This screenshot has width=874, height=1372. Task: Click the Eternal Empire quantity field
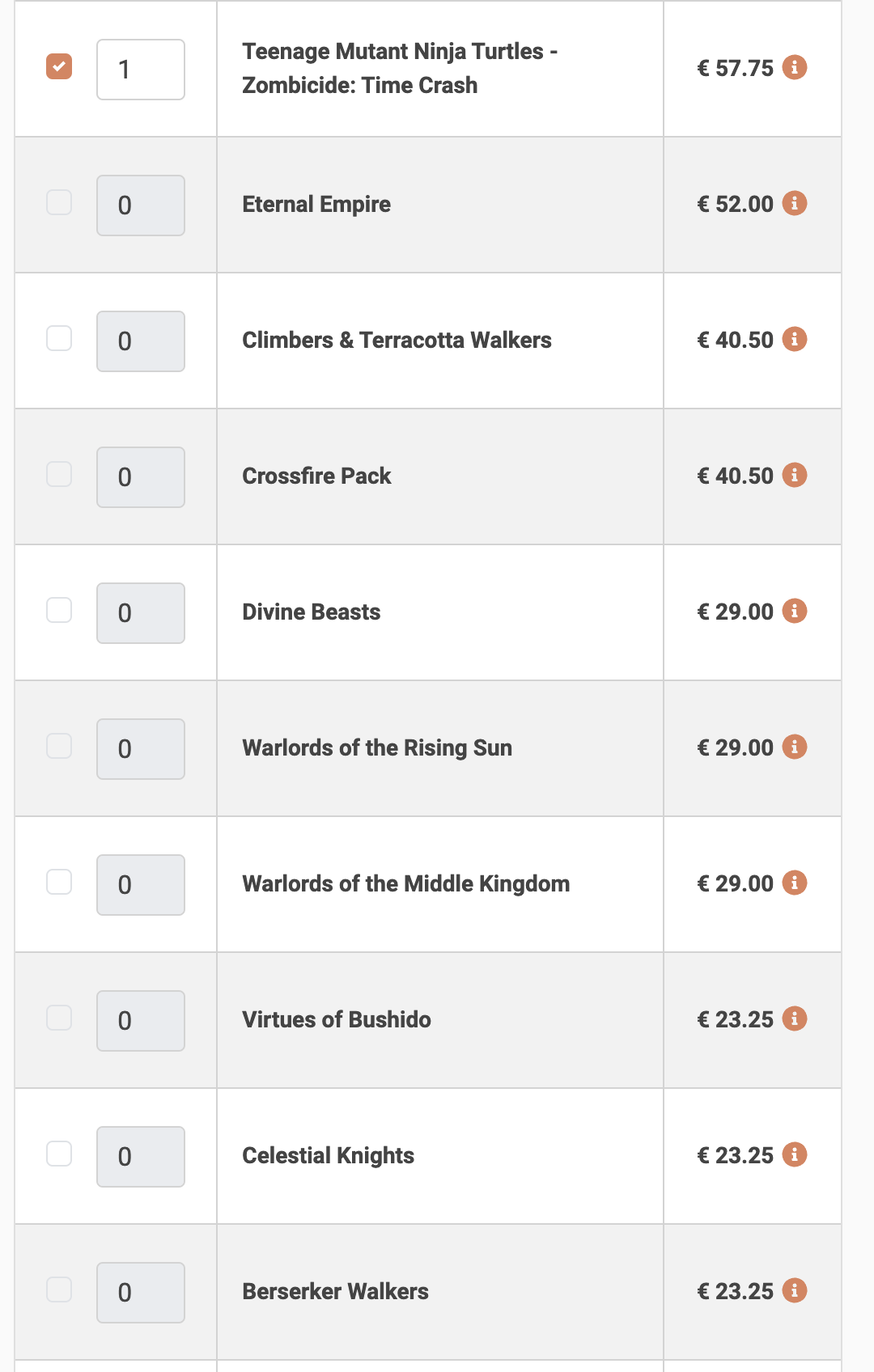click(x=141, y=205)
